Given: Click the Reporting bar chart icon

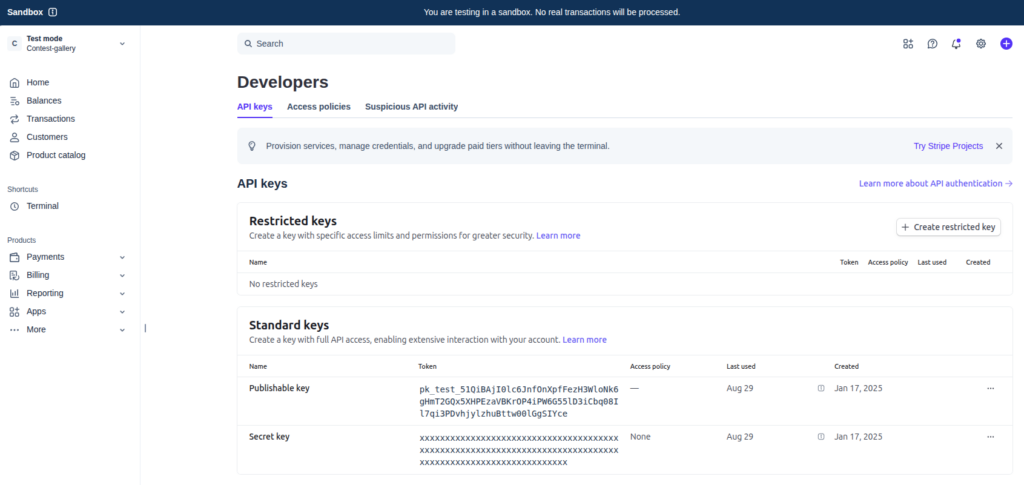Looking at the screenshot, I should click(14, 294).
